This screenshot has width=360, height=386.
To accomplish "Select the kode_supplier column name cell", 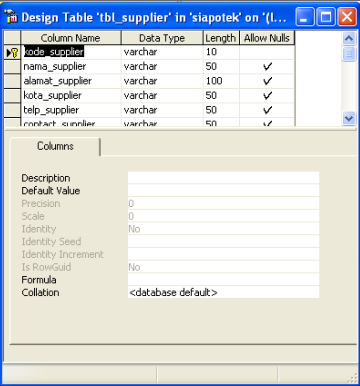I will point(71,52).
